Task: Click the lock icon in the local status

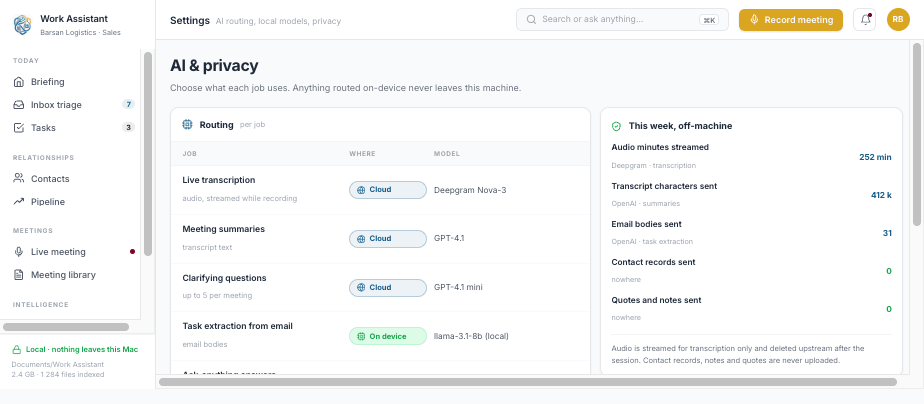Action: click(16, 349)
